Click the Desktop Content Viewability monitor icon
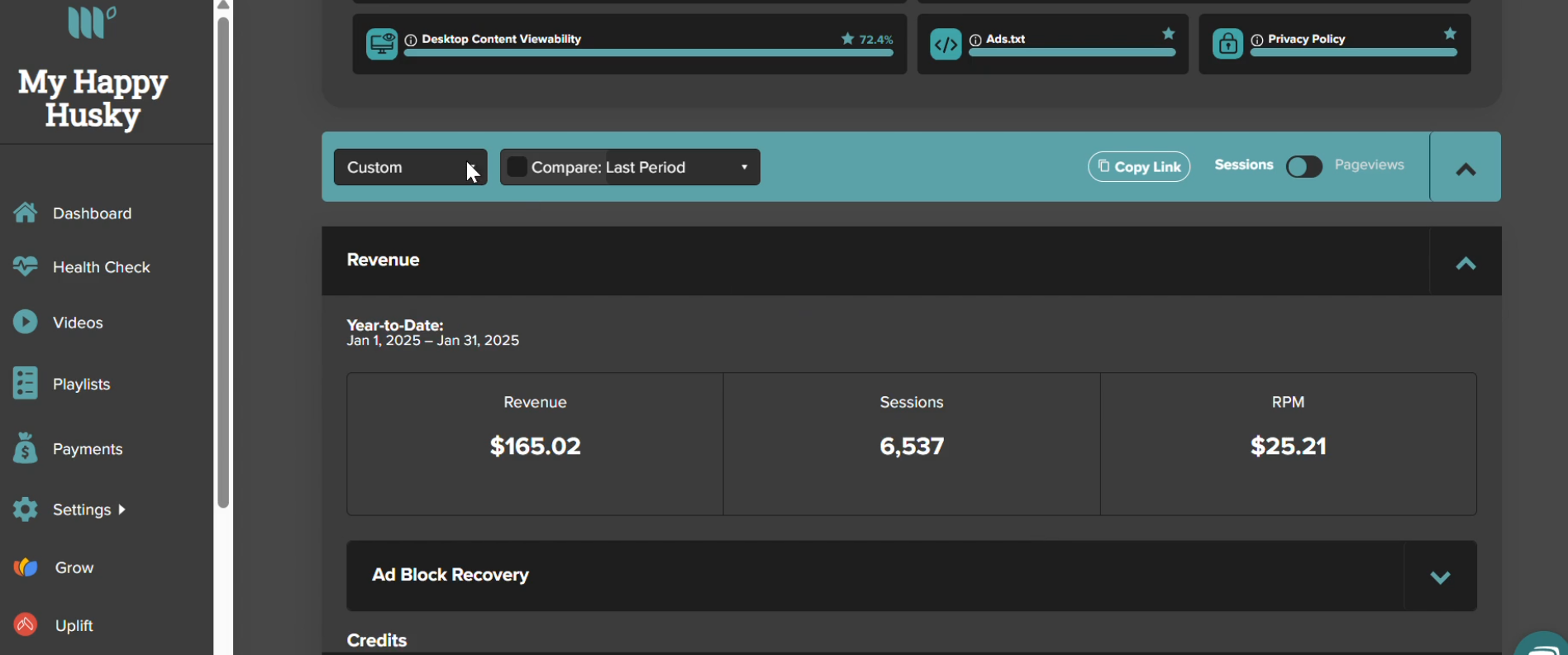This screenshot has width=1568, height=655. [382, 44]
